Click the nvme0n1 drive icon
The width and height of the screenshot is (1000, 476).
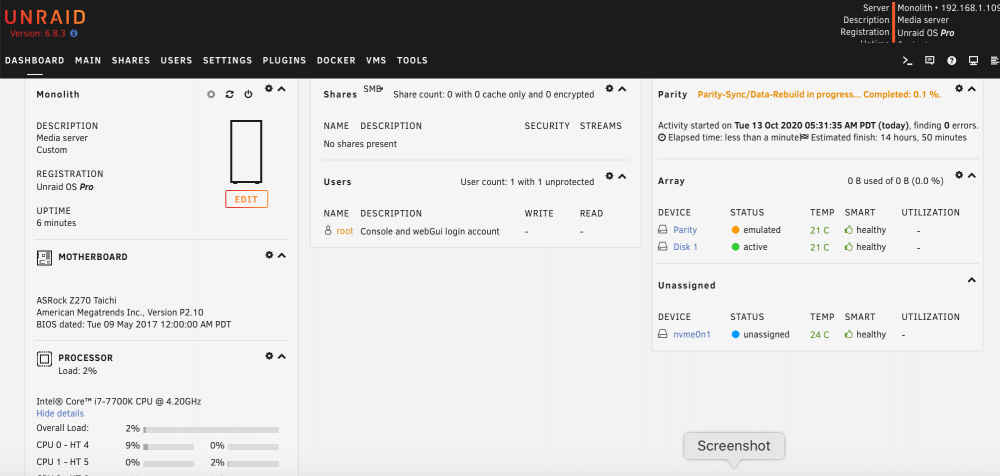663,334
